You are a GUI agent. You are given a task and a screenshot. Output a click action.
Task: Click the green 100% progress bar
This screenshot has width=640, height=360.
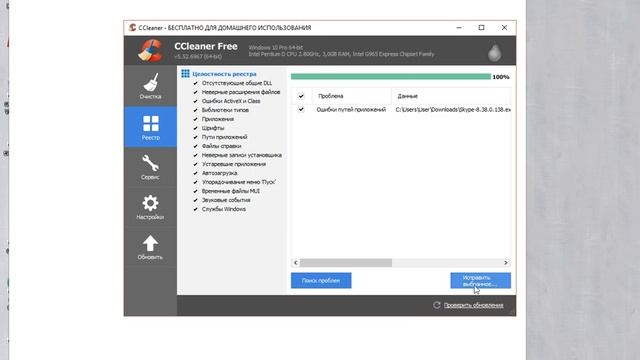tap(391, 76)
